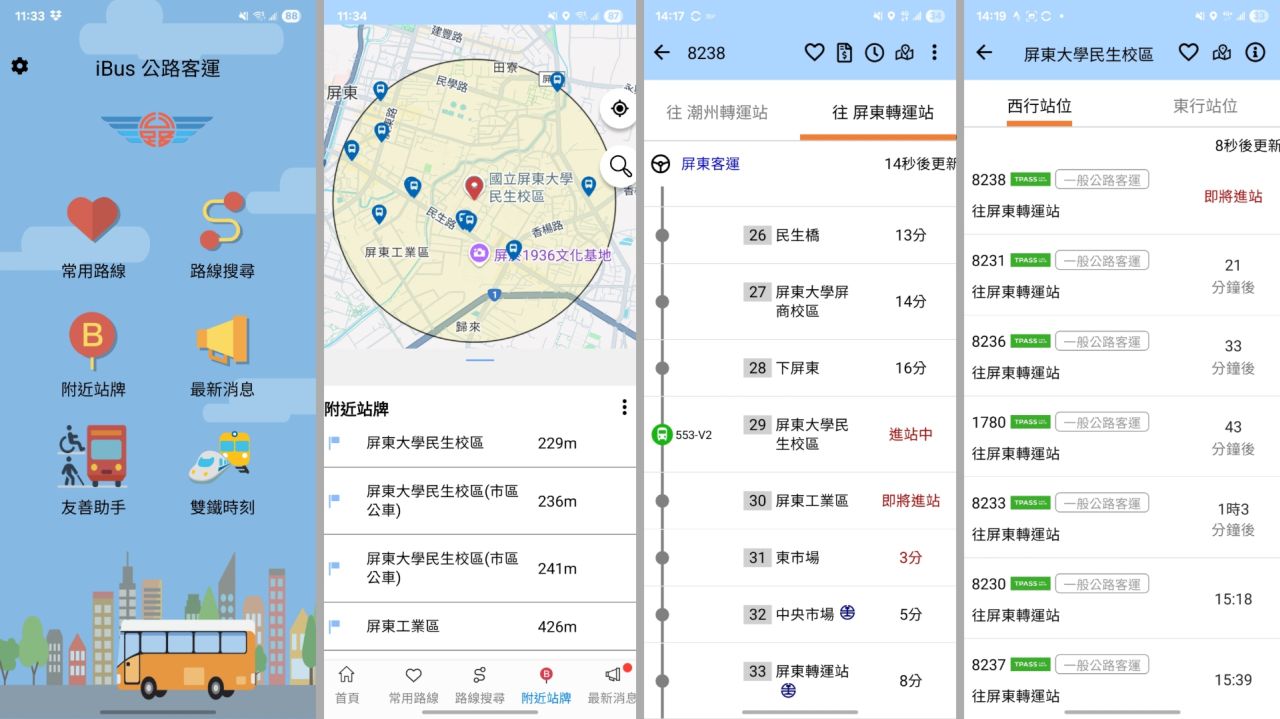Go back from route 8238 screen
The width and height of the screenshot is (1280, 719).
click(662, 52)
